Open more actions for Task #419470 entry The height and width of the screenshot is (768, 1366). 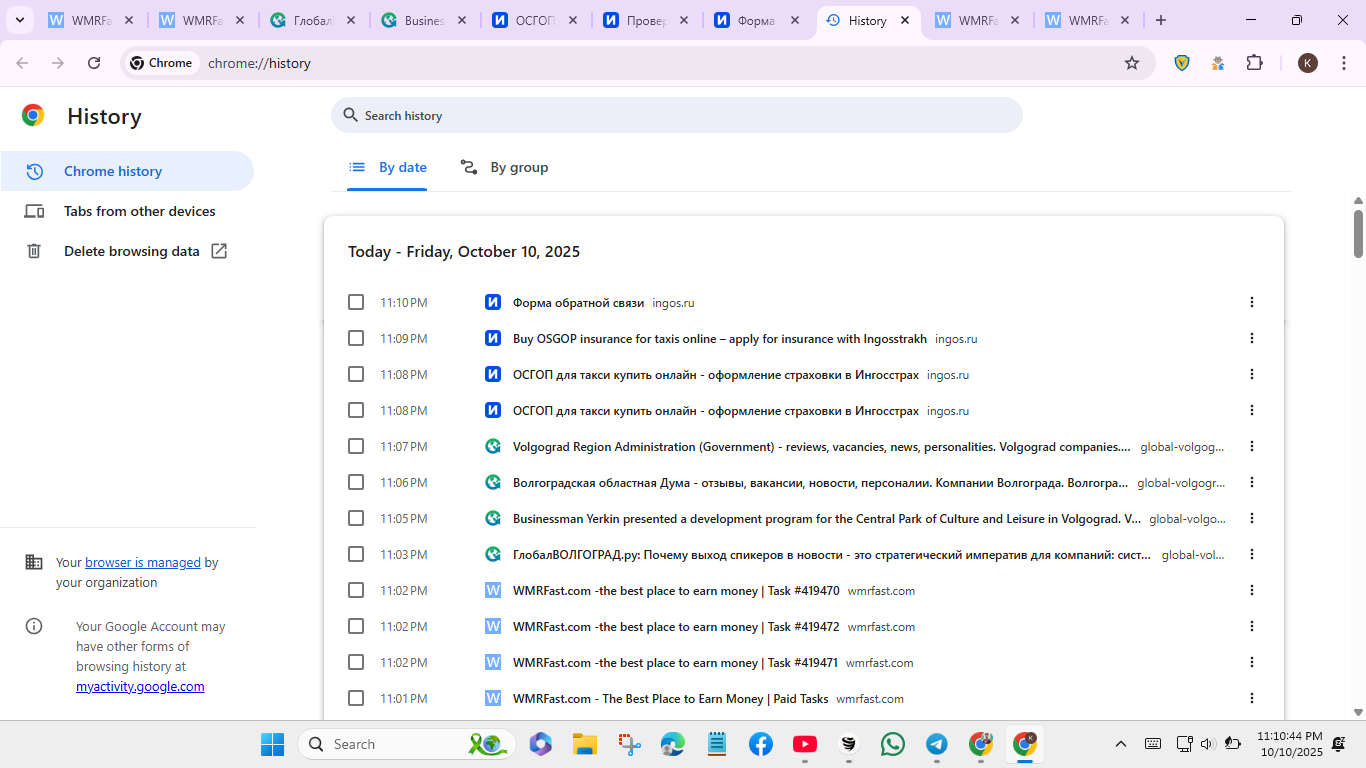[x=1252, y=590]
